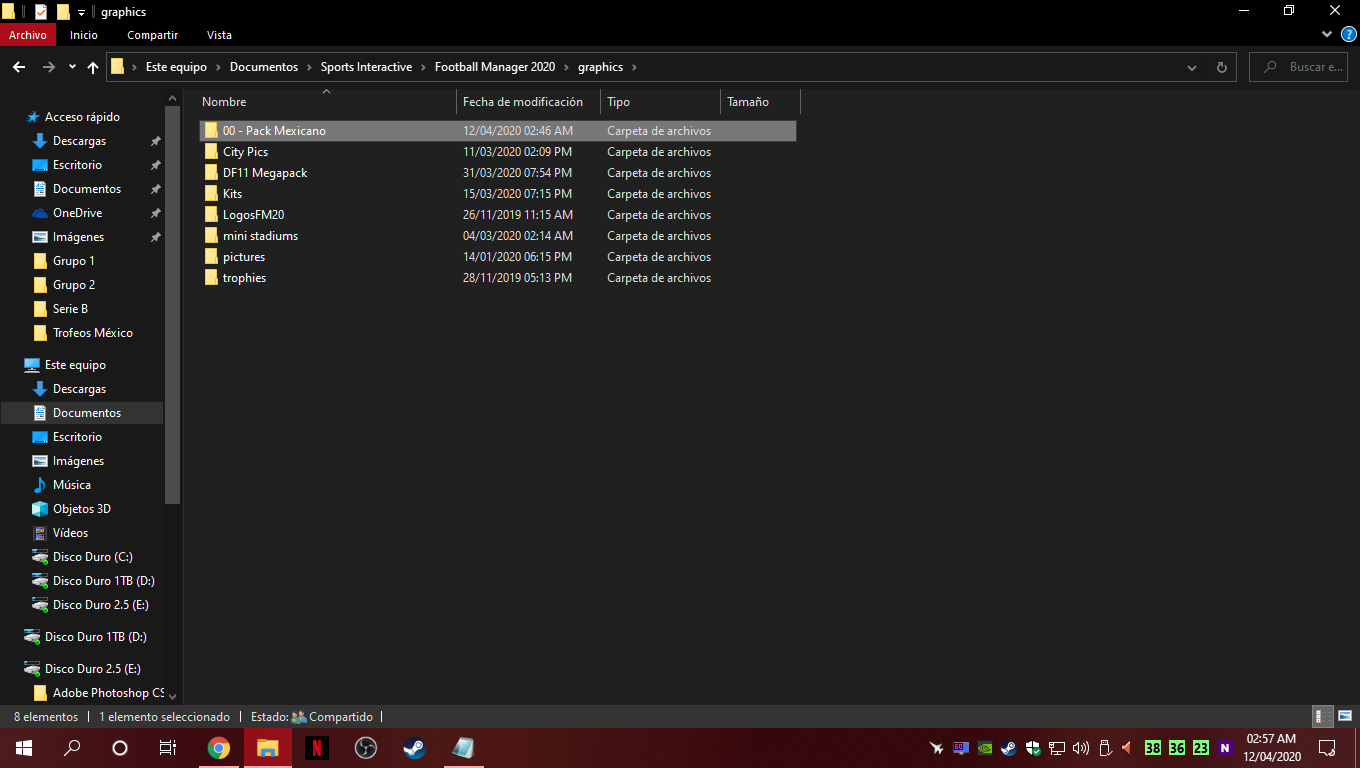Open Steam from taskbar
Viewport: 1360px width, 768px height.
(x=414, y=748)
